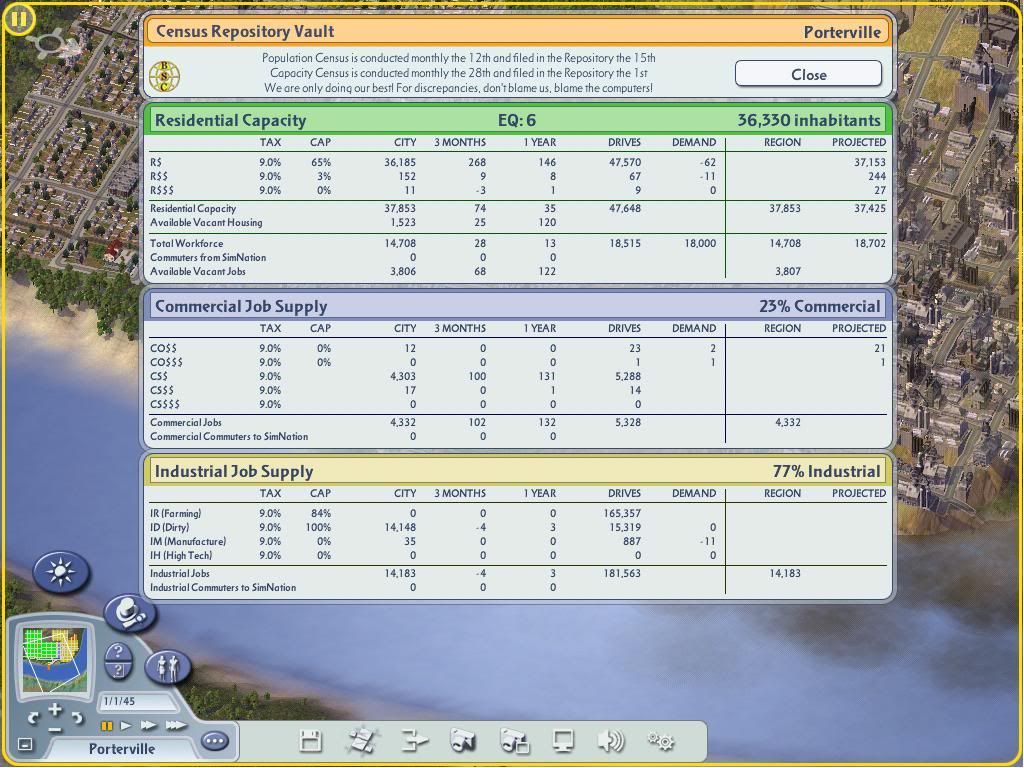Open audio options speaker icon
This screenshot has width=1024, height=768.
[611, 741]
